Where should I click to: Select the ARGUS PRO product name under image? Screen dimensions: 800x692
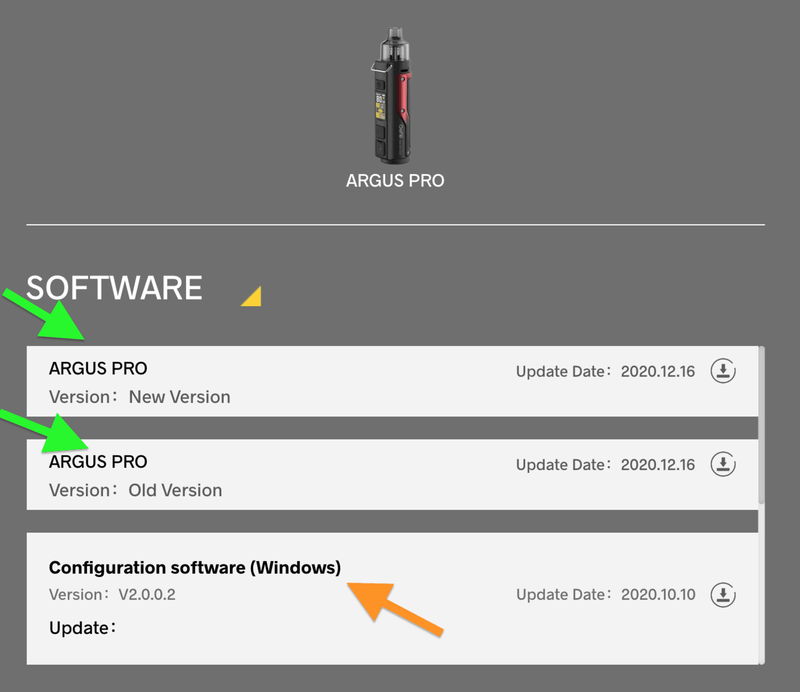click(x=395, y=181)
